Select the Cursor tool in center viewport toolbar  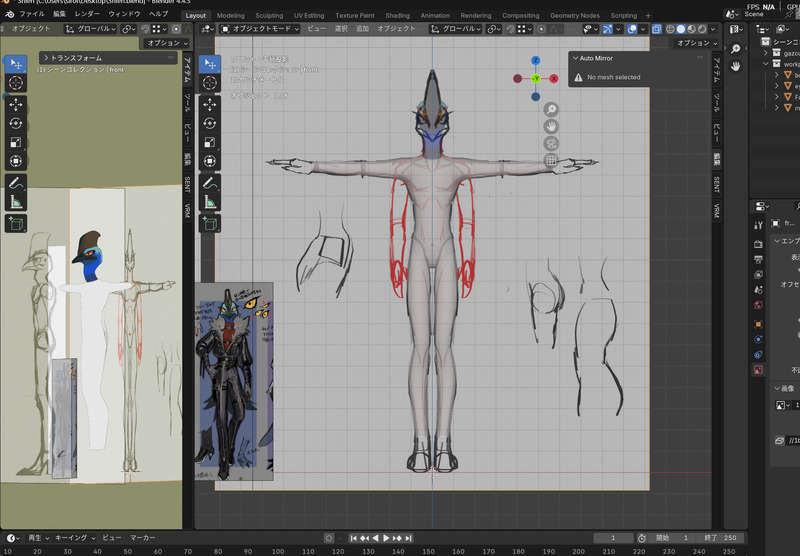(211, 83)
